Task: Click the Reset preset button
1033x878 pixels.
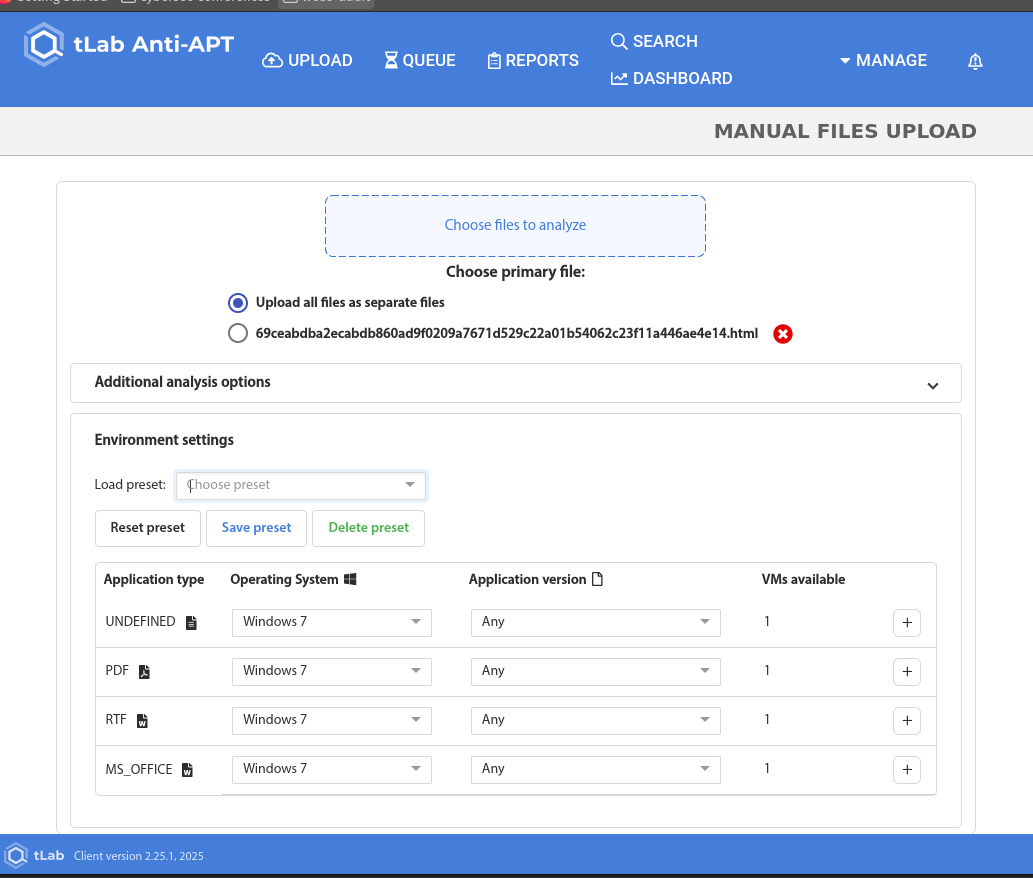Action: (x=148, y=528)
